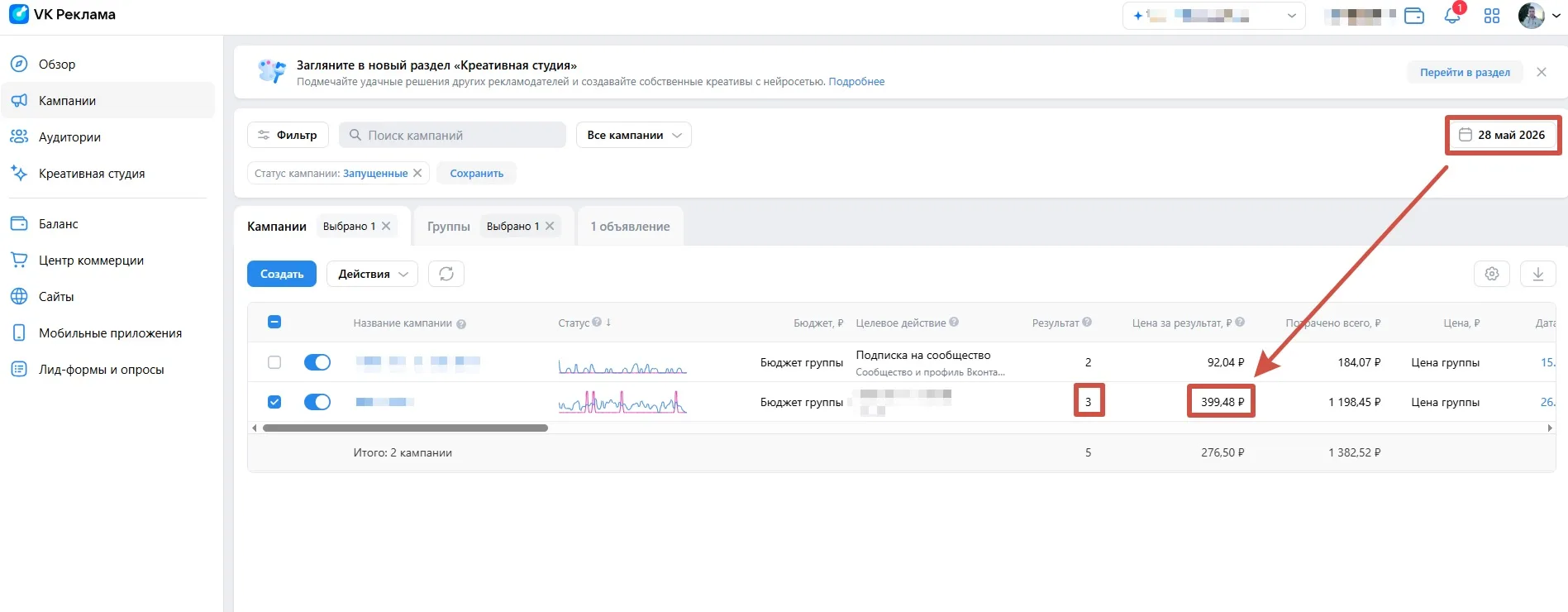This screenshot has width=1568, height=612.
Task: Click the Сохранить filter button
Action: tap(477, 173)
